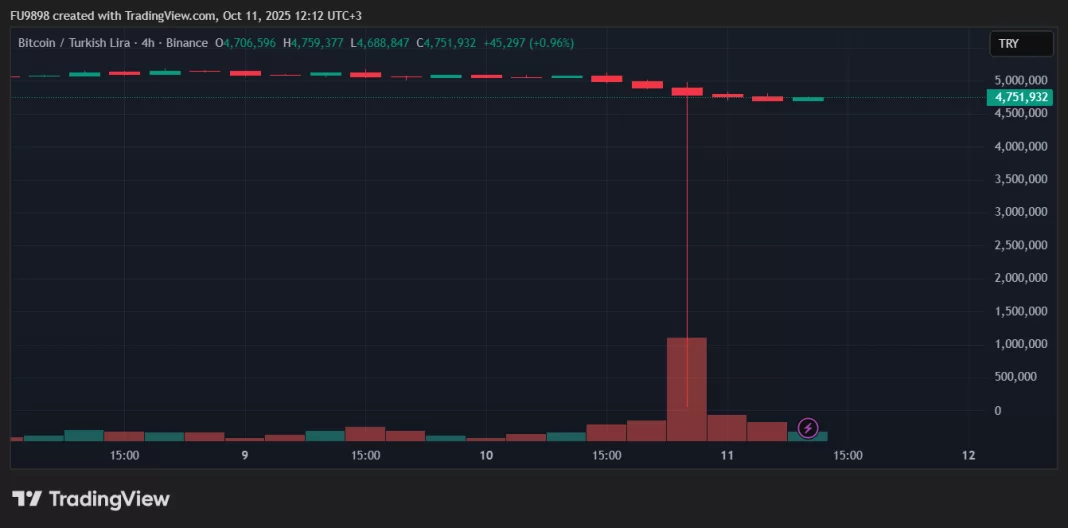
Task: Click the High value 4,759,377
Action: click(x=316, y=43)
